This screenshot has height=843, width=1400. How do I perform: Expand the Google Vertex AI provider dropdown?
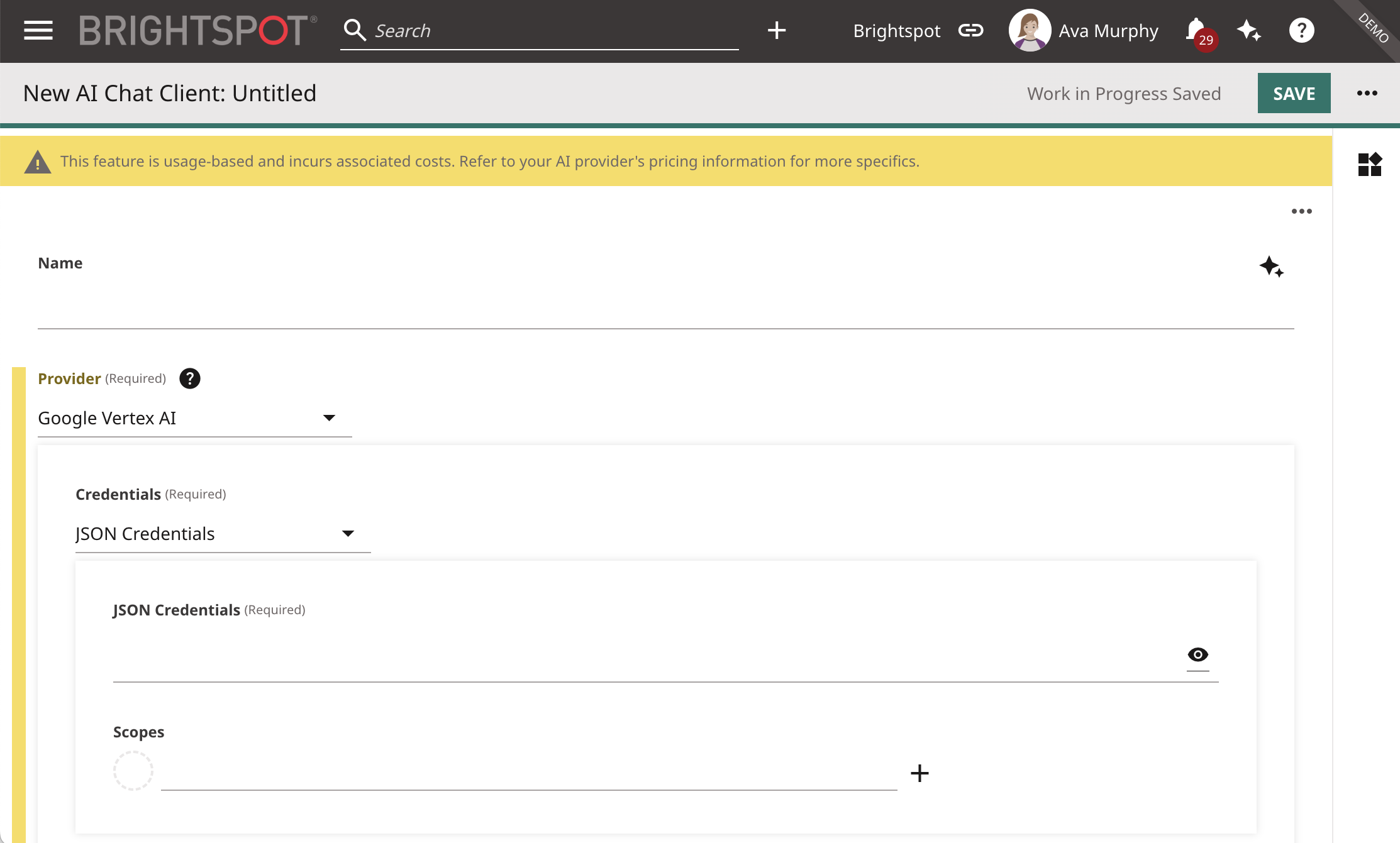[x=194, y=418]
